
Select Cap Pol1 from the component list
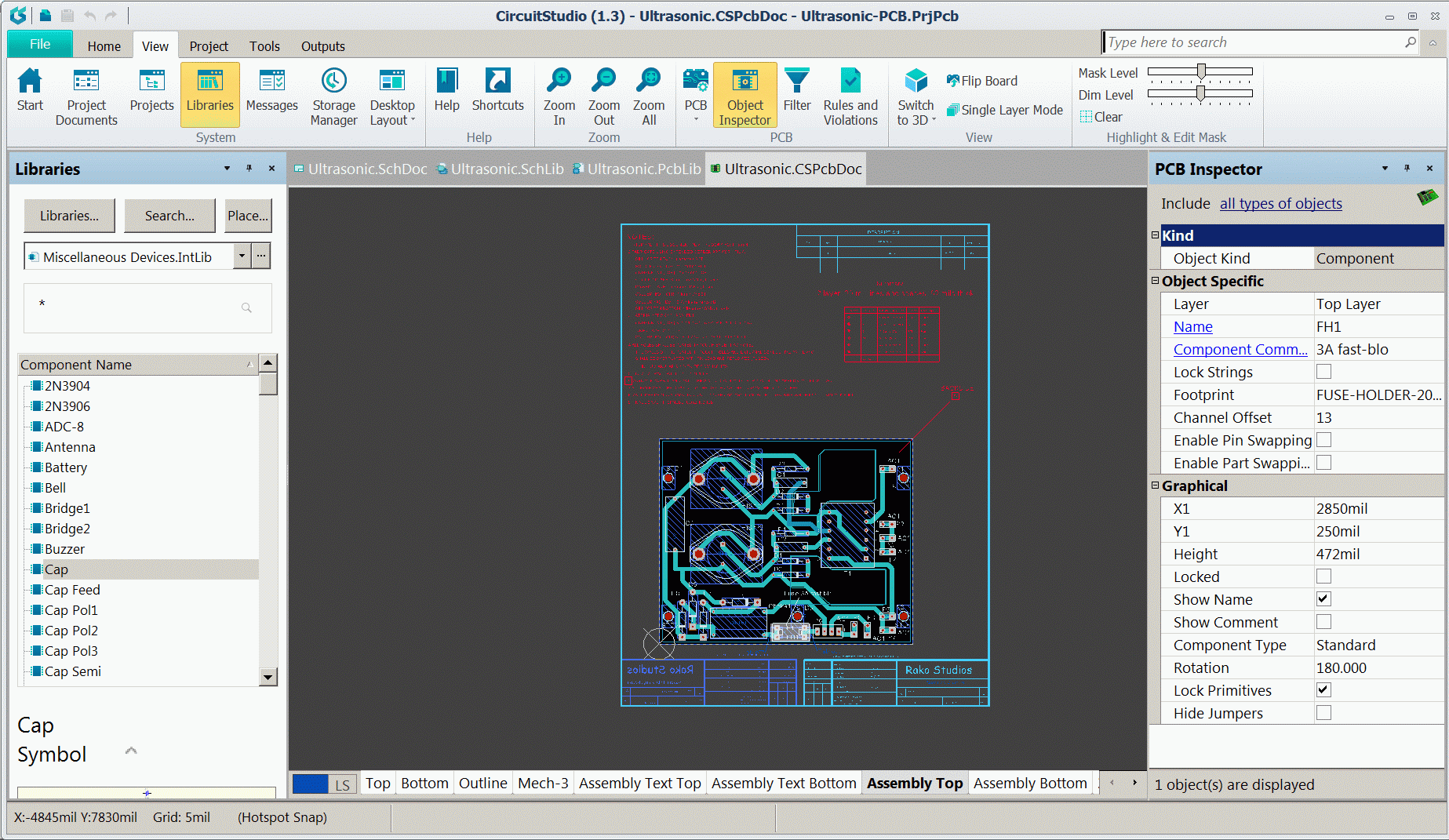[x=71, y=609]
